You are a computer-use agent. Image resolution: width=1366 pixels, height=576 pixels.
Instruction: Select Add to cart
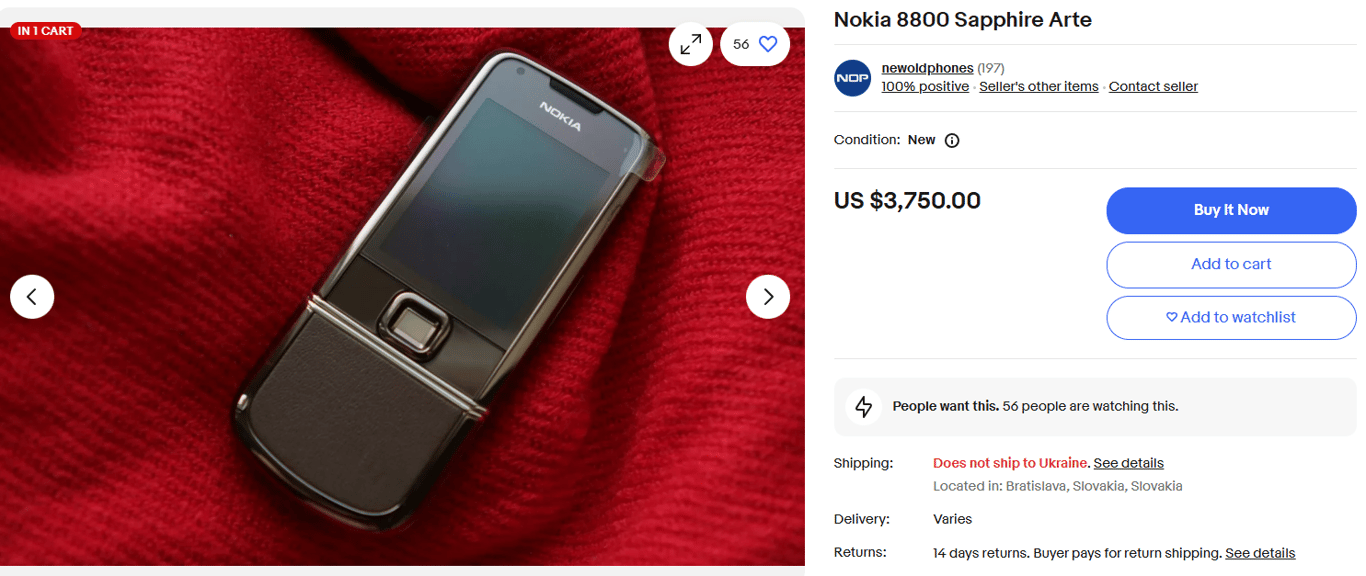click(x=1231, y=264)
